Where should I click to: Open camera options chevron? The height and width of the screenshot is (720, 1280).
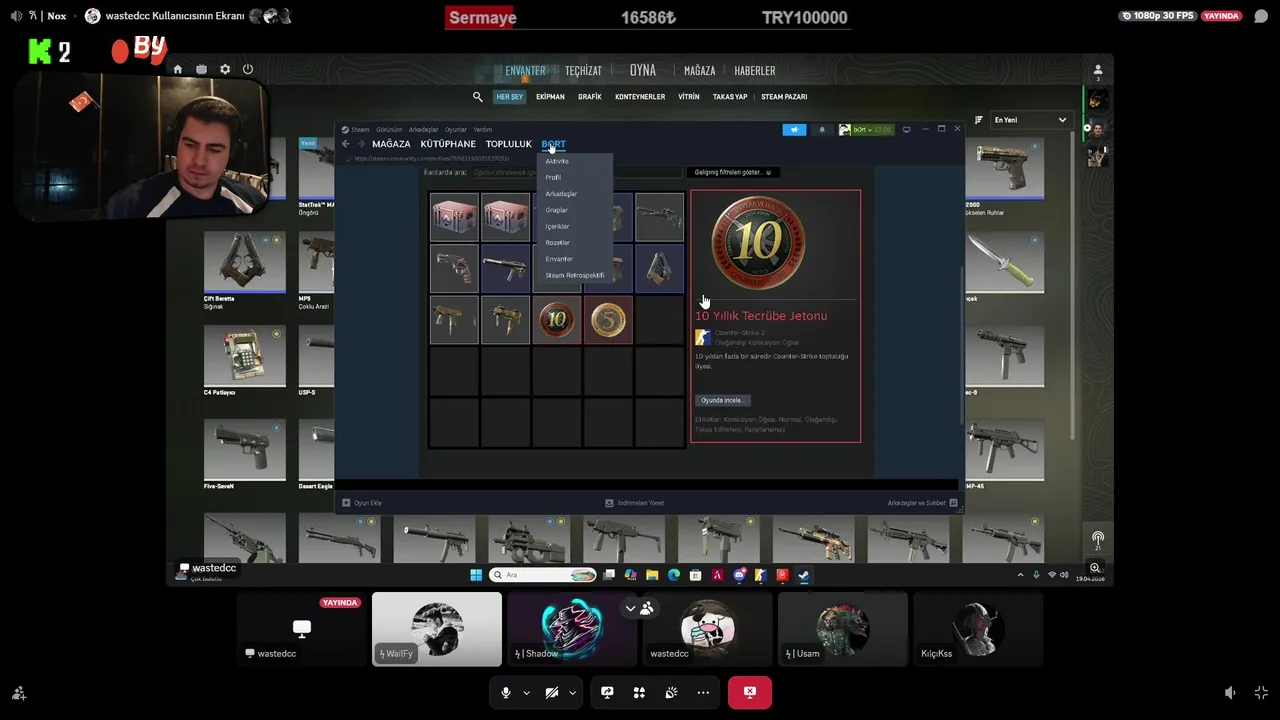pos(572,693)
